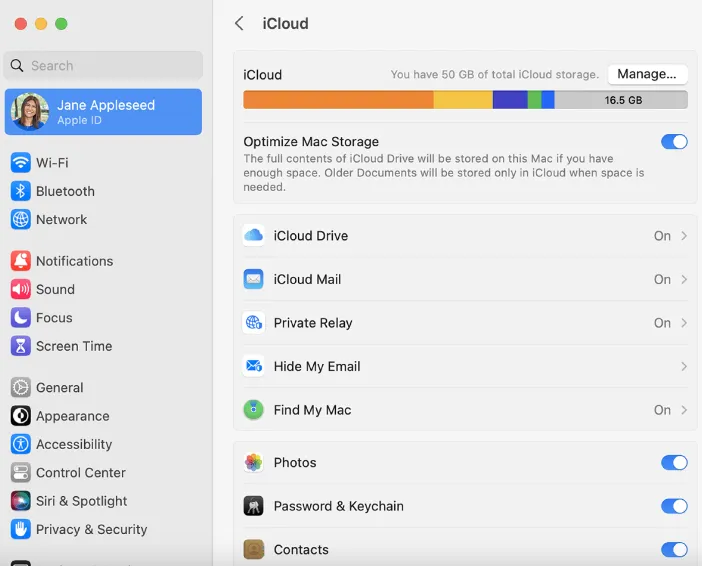Go back with the back arrow
Screen dimensions: 702x566
240,23
